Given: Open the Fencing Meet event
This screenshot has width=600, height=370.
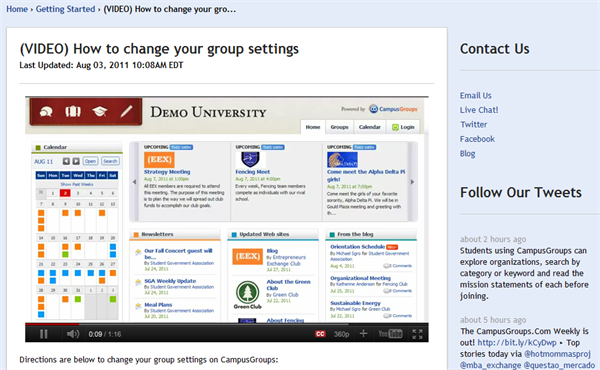Looking at the screenshot, I should pos(253,172).
